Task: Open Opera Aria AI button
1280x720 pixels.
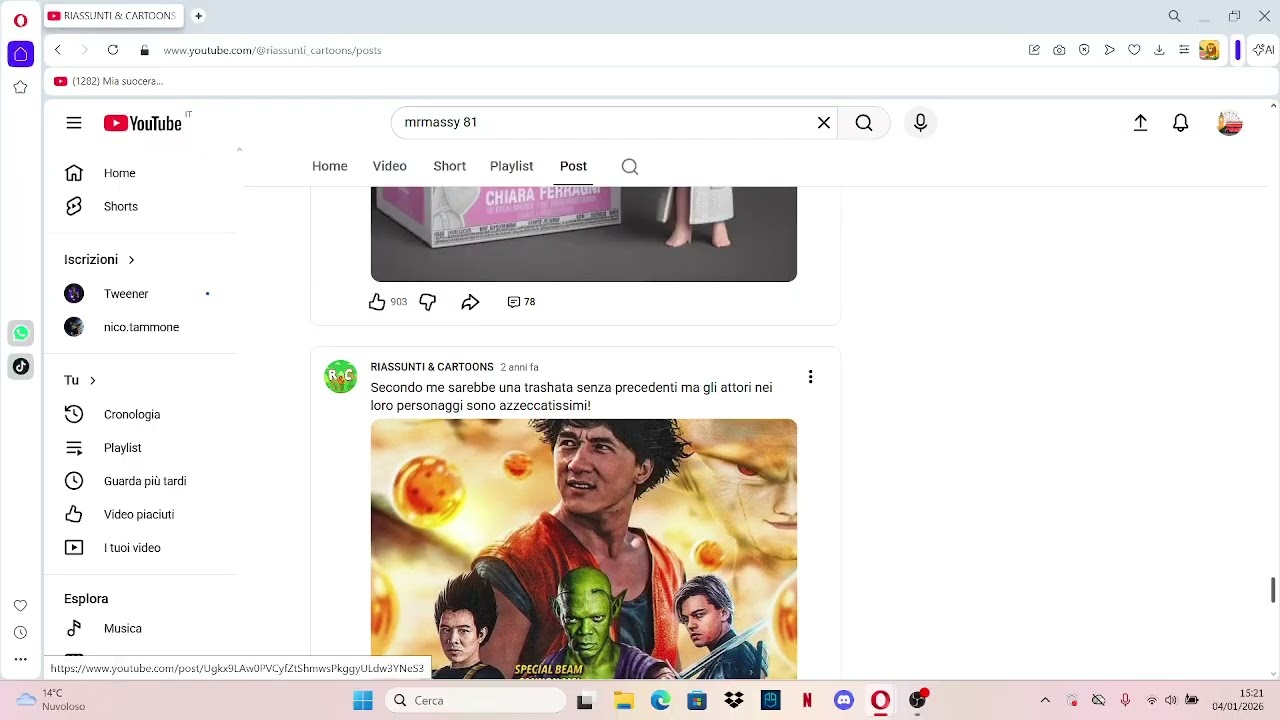Action: coord(1264,50)
